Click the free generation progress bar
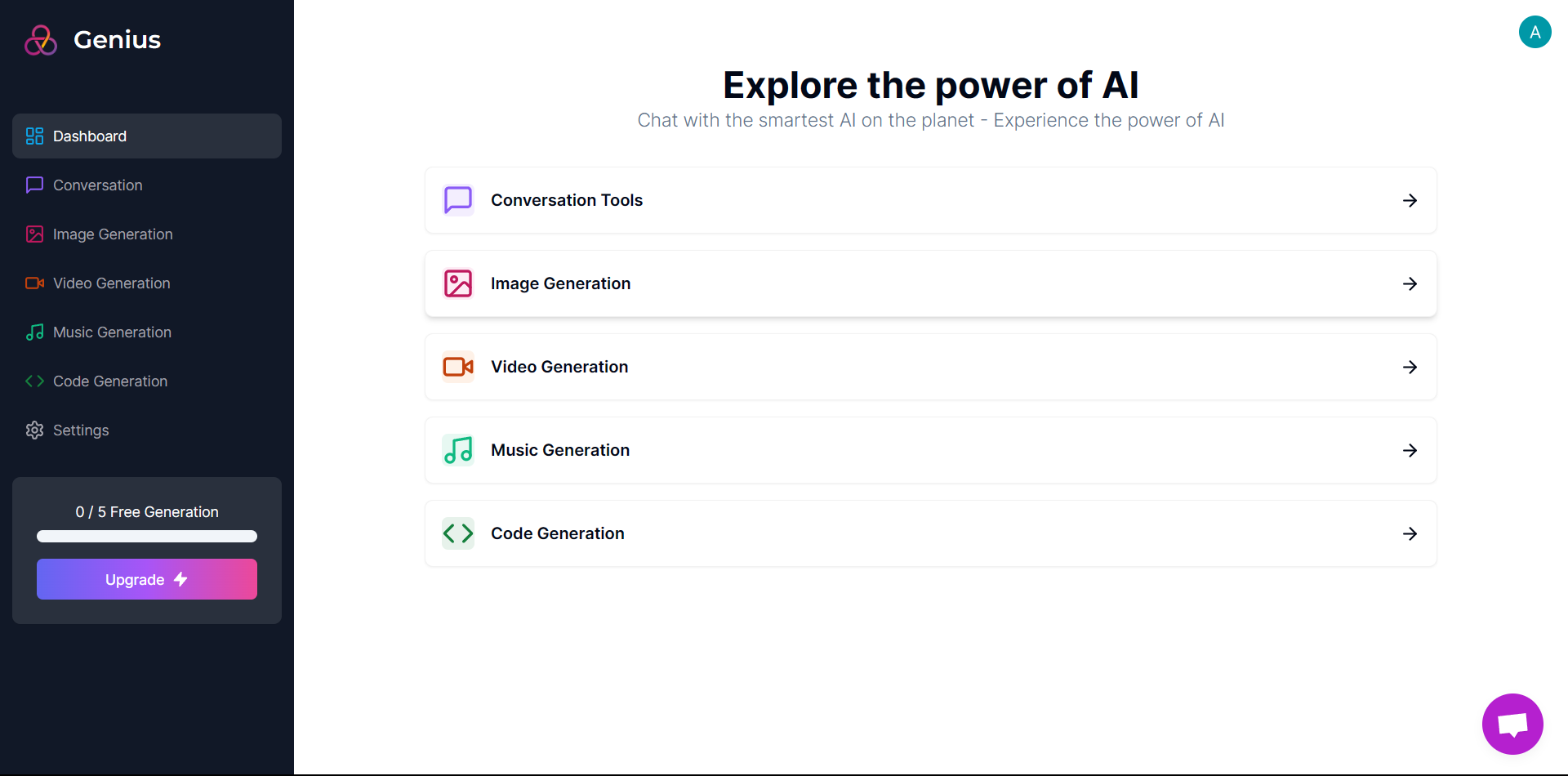Image resolution: width=1568 pixels, height=776 pixels. (x=147, y=537)
